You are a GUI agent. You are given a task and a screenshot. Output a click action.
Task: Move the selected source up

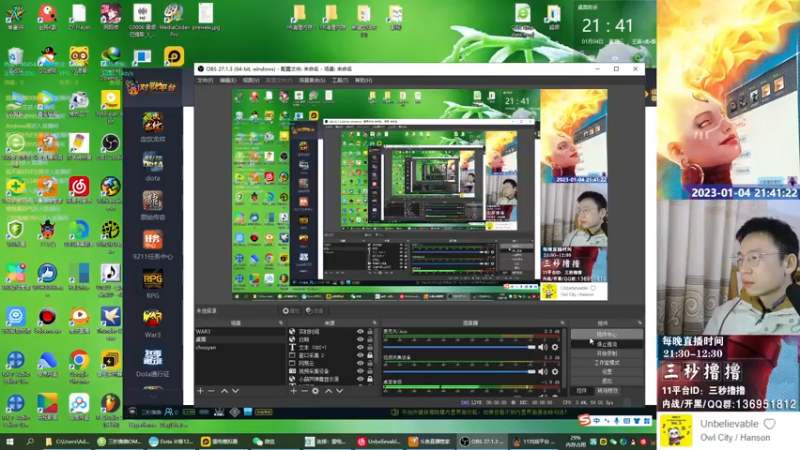tap(329, 391)
